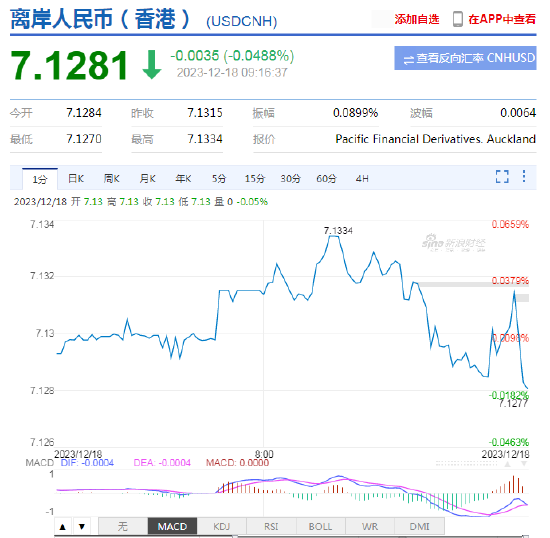Click 在APP中查看 link
550x538 pixels.
click(502, 19)
